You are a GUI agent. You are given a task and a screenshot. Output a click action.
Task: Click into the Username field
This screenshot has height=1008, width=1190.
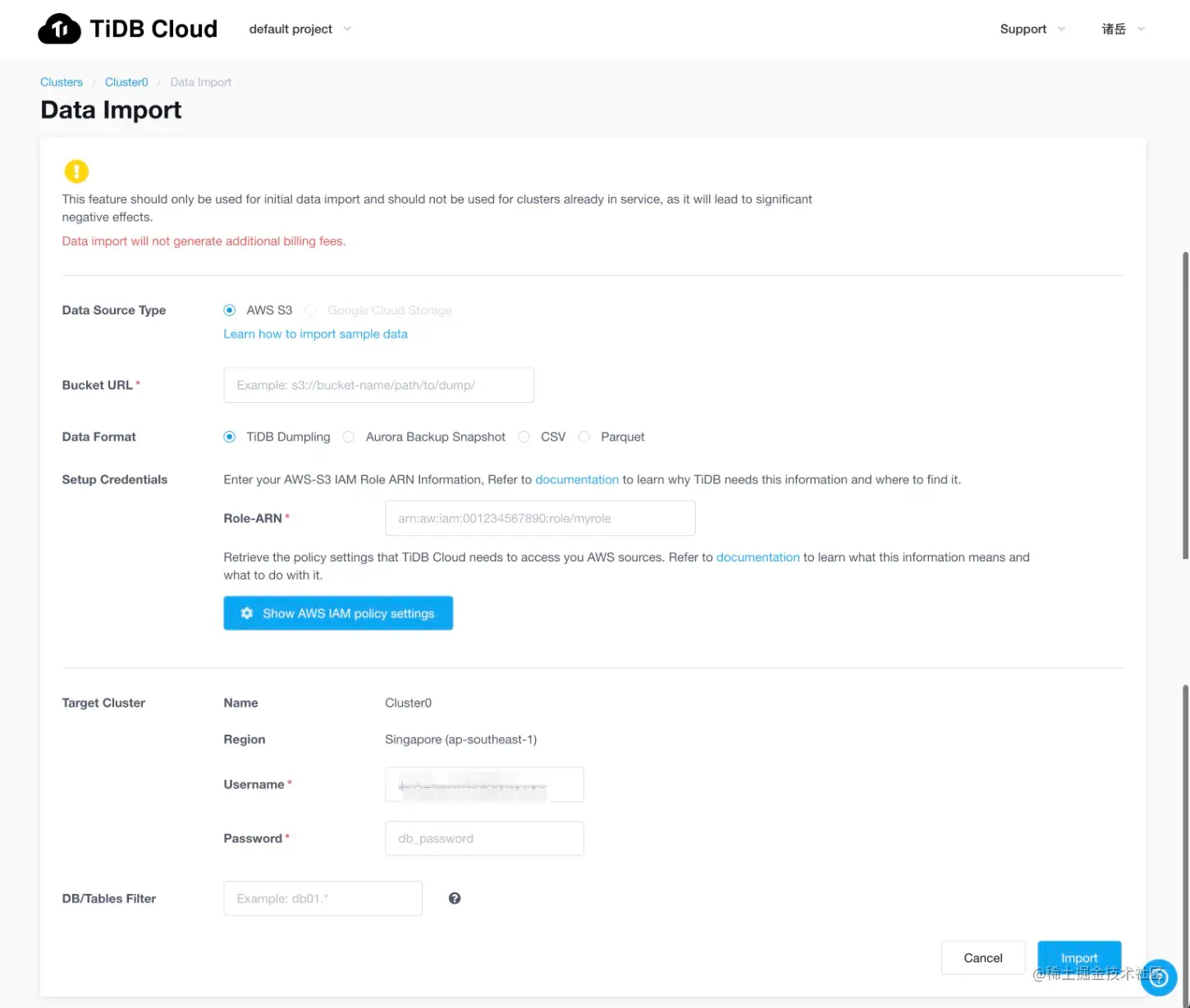point(484,785)
